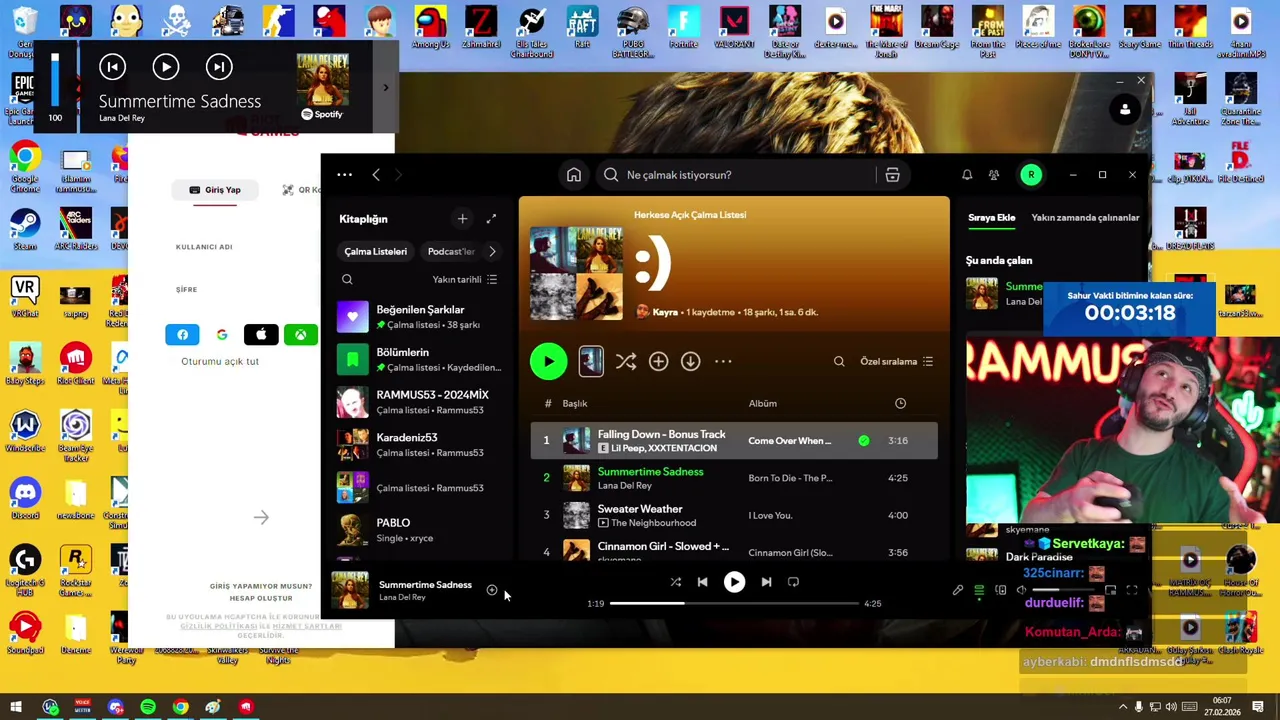Image resolution: width=1280 pixels, height=720 pixels.
Task: Open Connect to a device icon
Action: coord(1000,590)
